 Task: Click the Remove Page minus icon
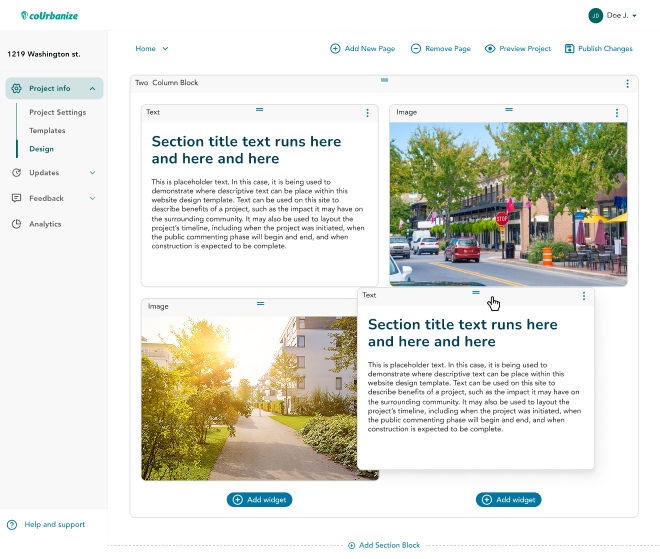click(415, 48)
